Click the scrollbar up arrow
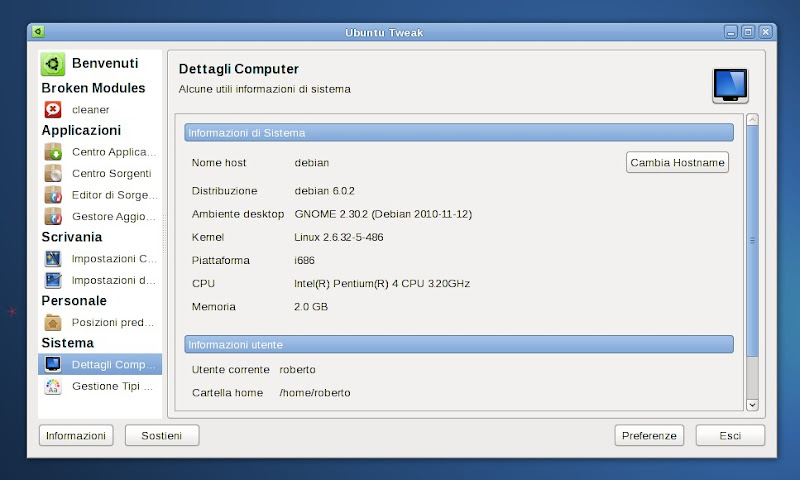The image size is (800, 480). point(752,120)
